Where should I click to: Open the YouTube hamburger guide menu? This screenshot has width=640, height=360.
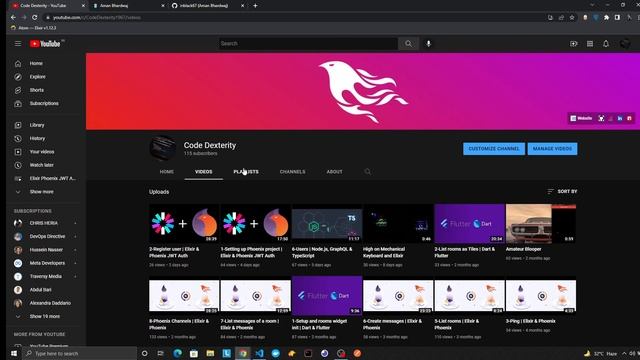(x=18, y=44)
